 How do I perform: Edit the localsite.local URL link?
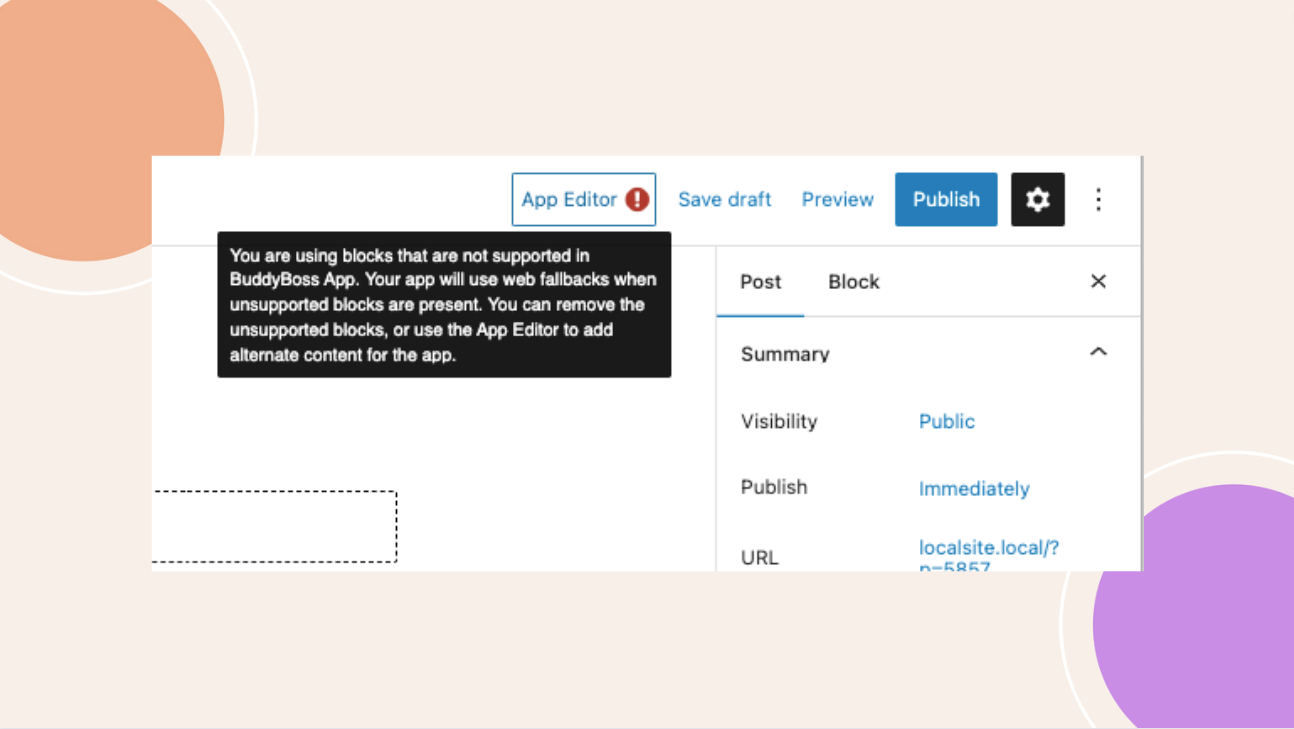tap(988, 555)
